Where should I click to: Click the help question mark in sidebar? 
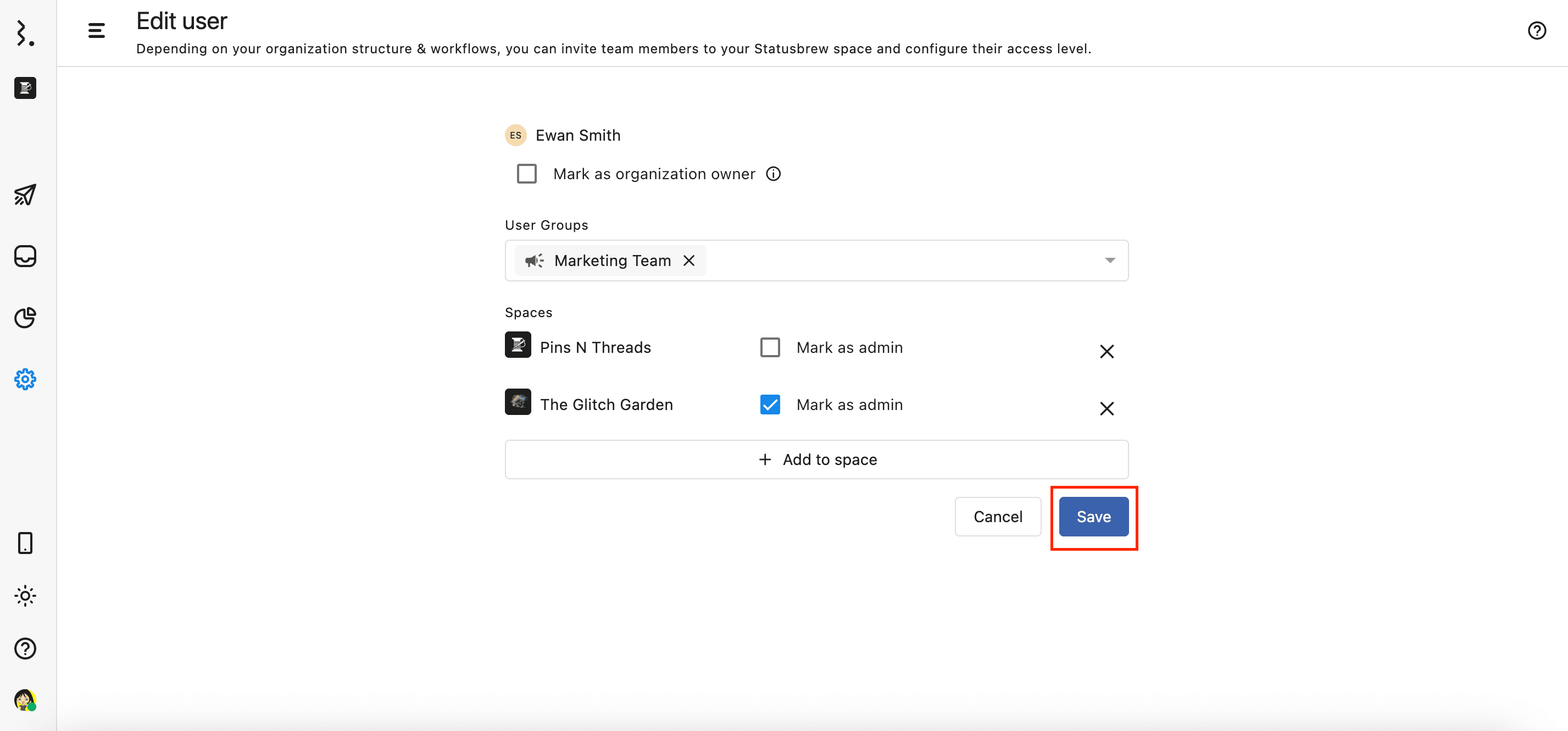[25, 649]
